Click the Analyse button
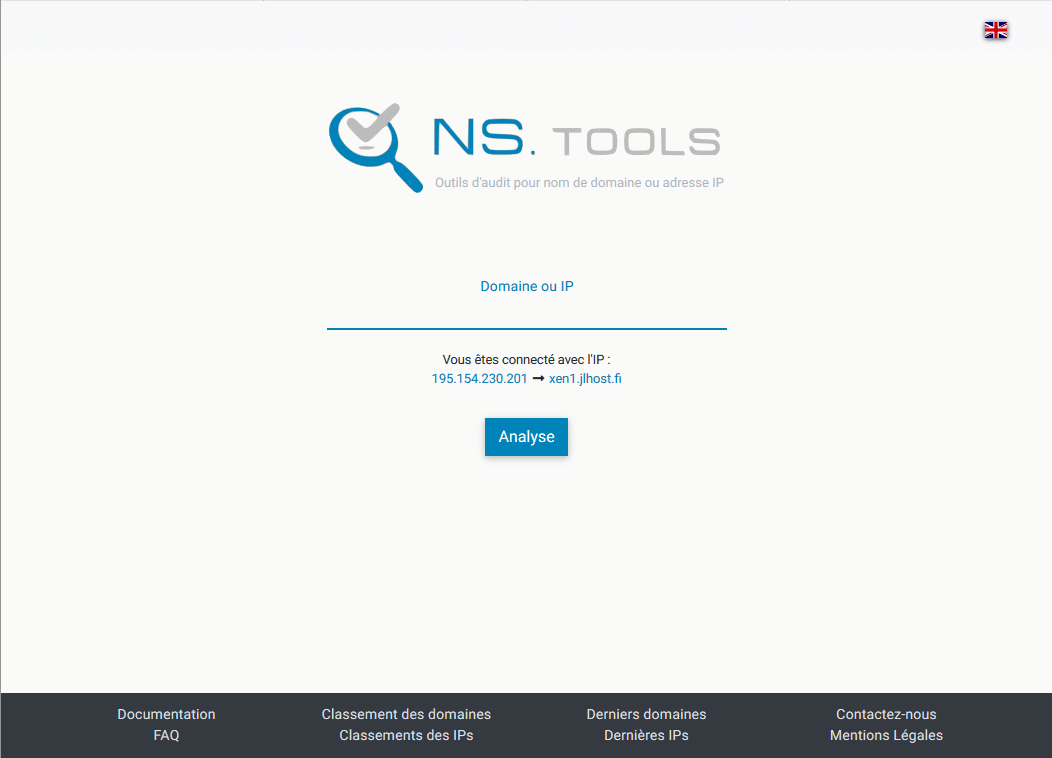 click(527, 437)
